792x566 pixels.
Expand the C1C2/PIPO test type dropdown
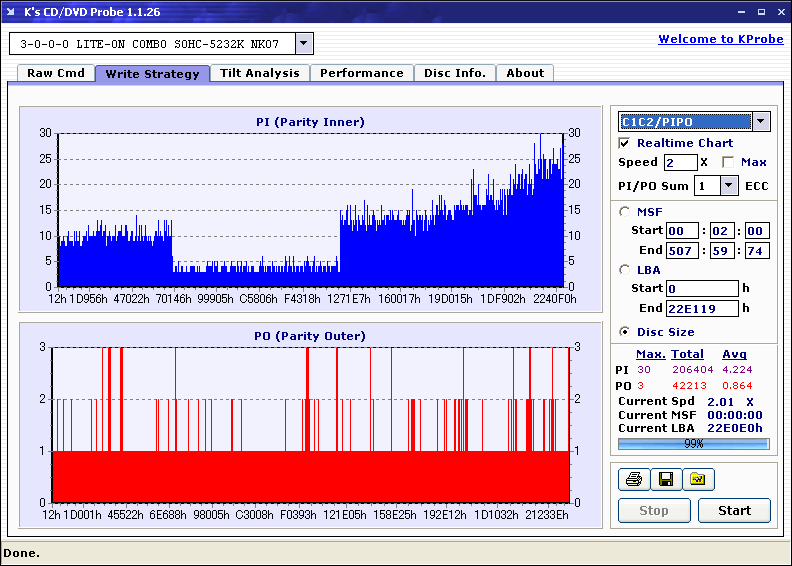coord(760,122)
